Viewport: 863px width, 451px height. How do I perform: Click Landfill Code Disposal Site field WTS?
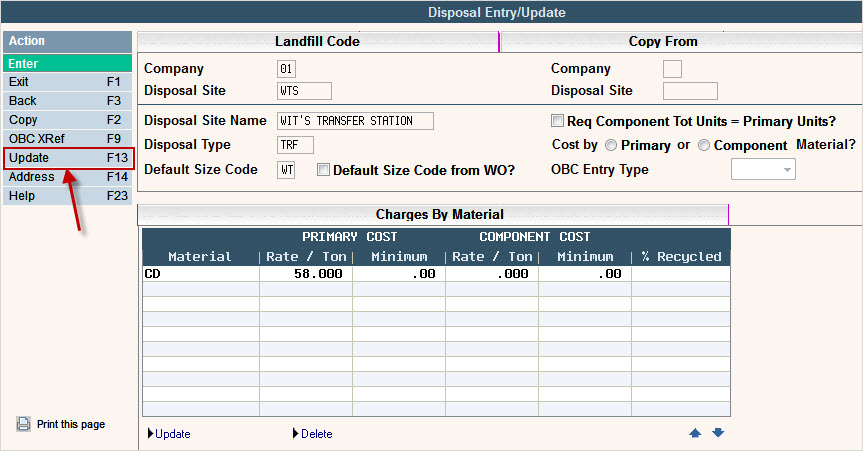304,91
